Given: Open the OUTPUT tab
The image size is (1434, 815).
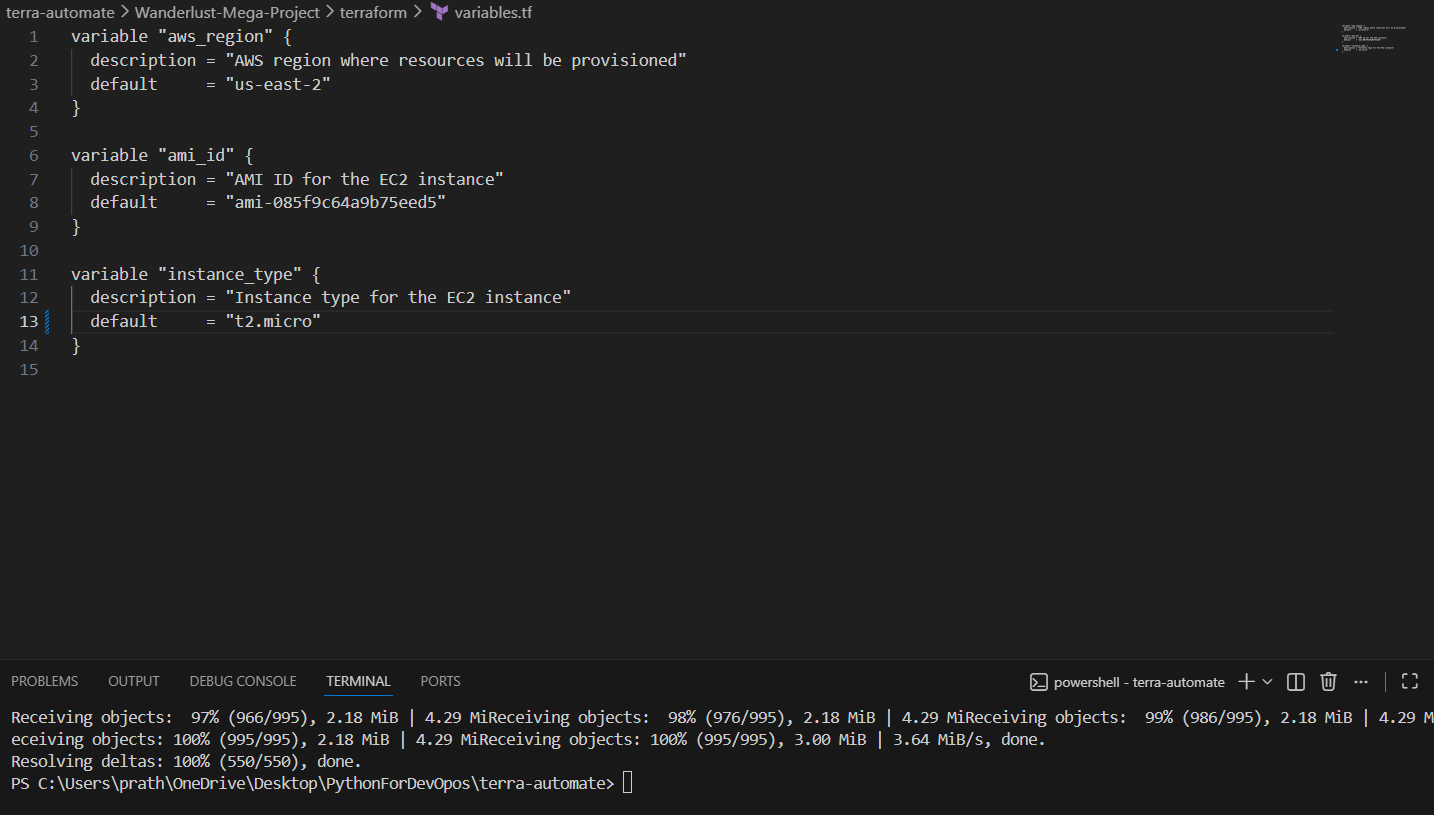Looking at the screenshot, I should [x=134, y=681].
